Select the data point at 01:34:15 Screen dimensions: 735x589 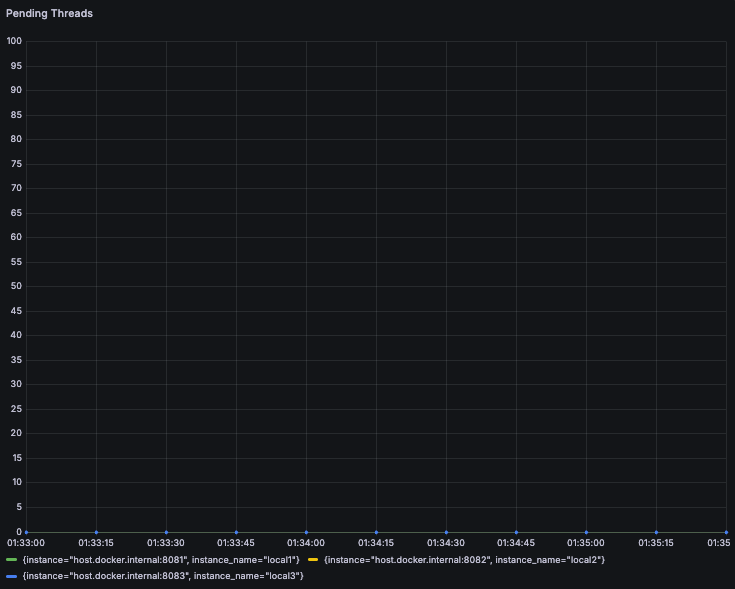(x=376, y=532)
